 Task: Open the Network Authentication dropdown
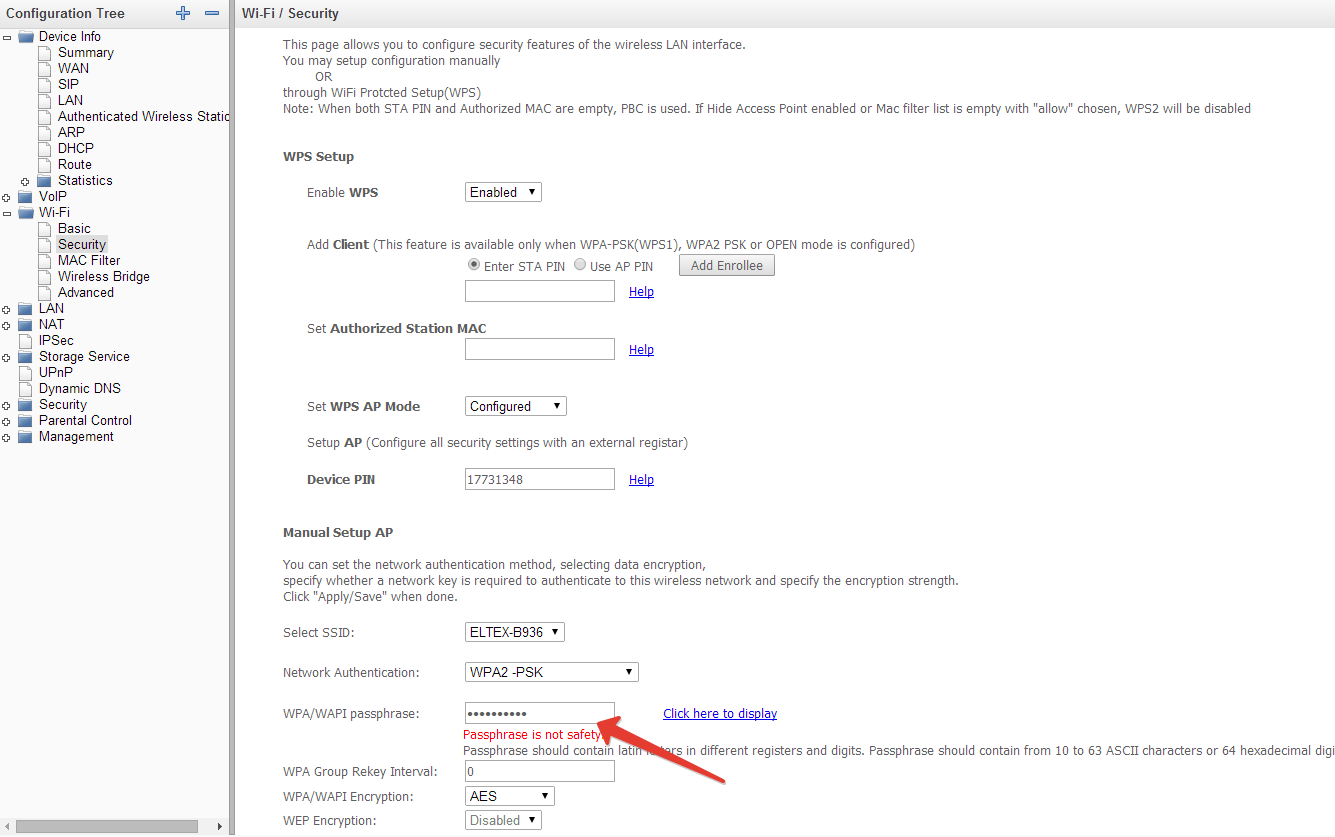tap(551, 672)
